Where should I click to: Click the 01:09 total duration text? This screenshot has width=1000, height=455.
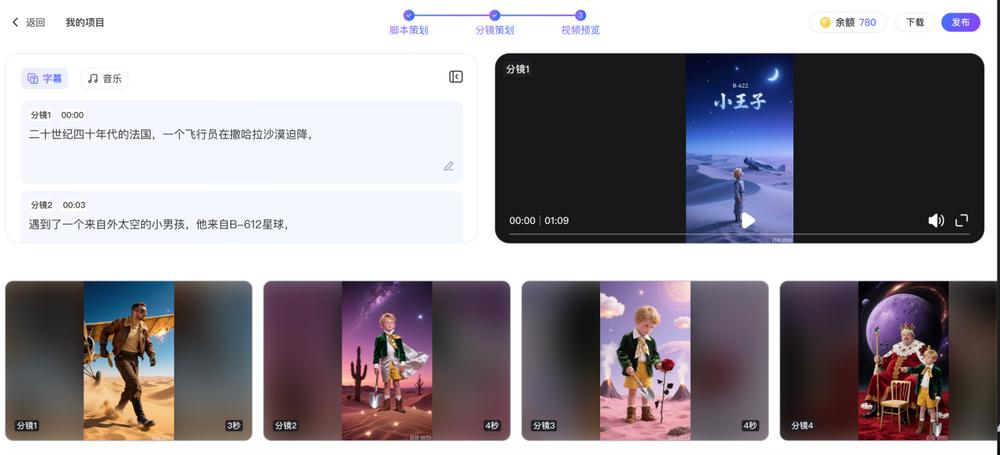tap(557, 221)
